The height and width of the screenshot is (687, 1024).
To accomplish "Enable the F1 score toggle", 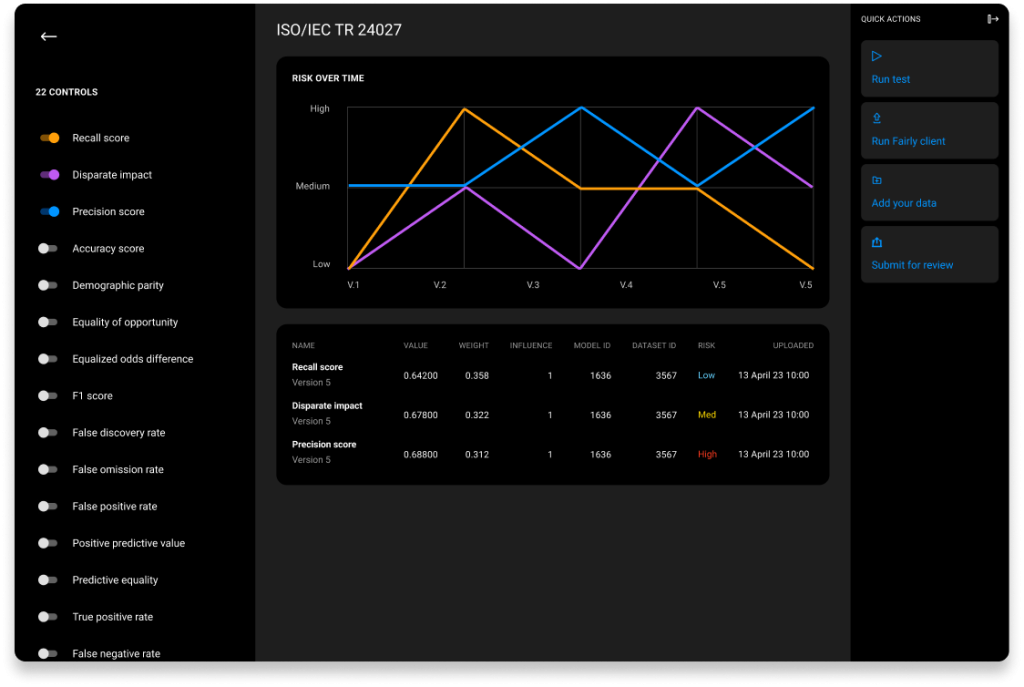I will tap(48, 396).
